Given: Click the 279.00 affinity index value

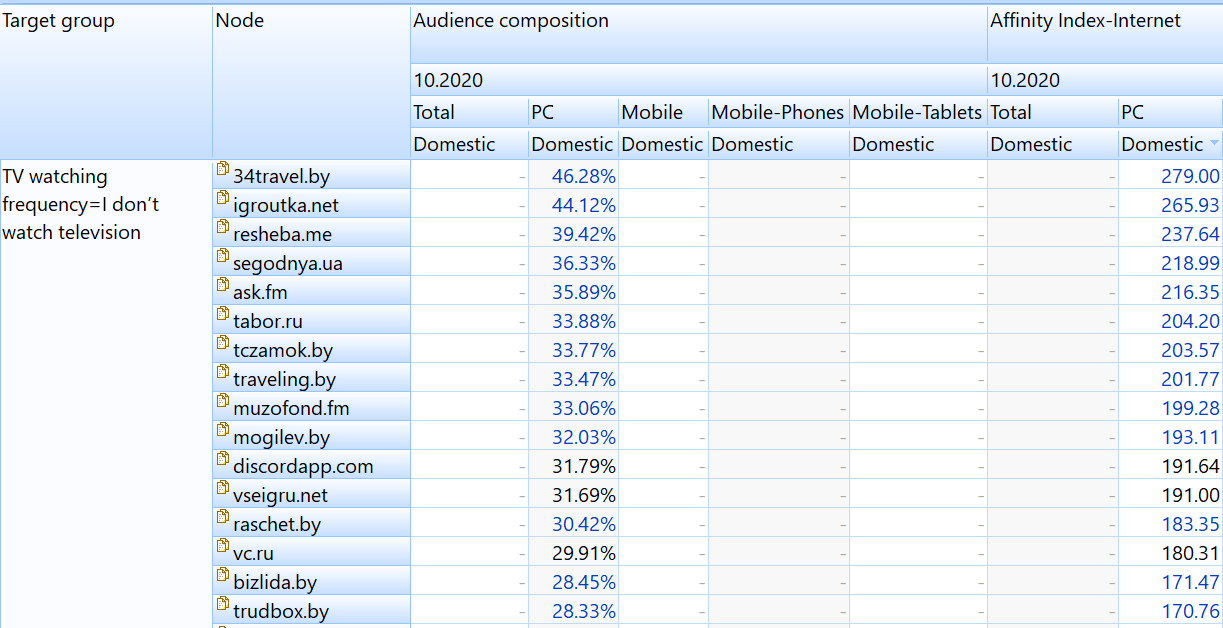Looking at the screenshot, I should 1190,177.
